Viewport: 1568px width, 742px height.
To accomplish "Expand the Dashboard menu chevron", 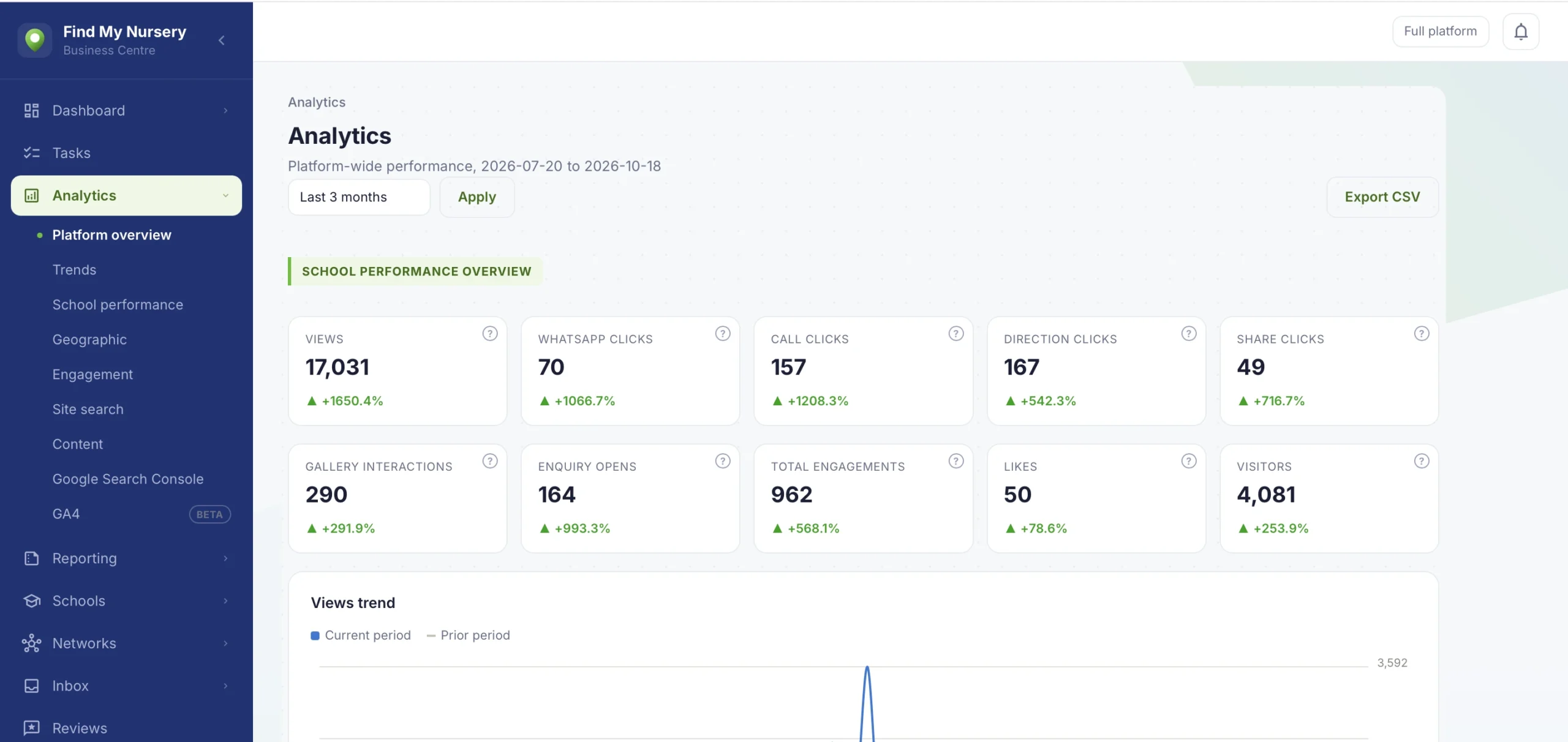I will tap(225, 111).
